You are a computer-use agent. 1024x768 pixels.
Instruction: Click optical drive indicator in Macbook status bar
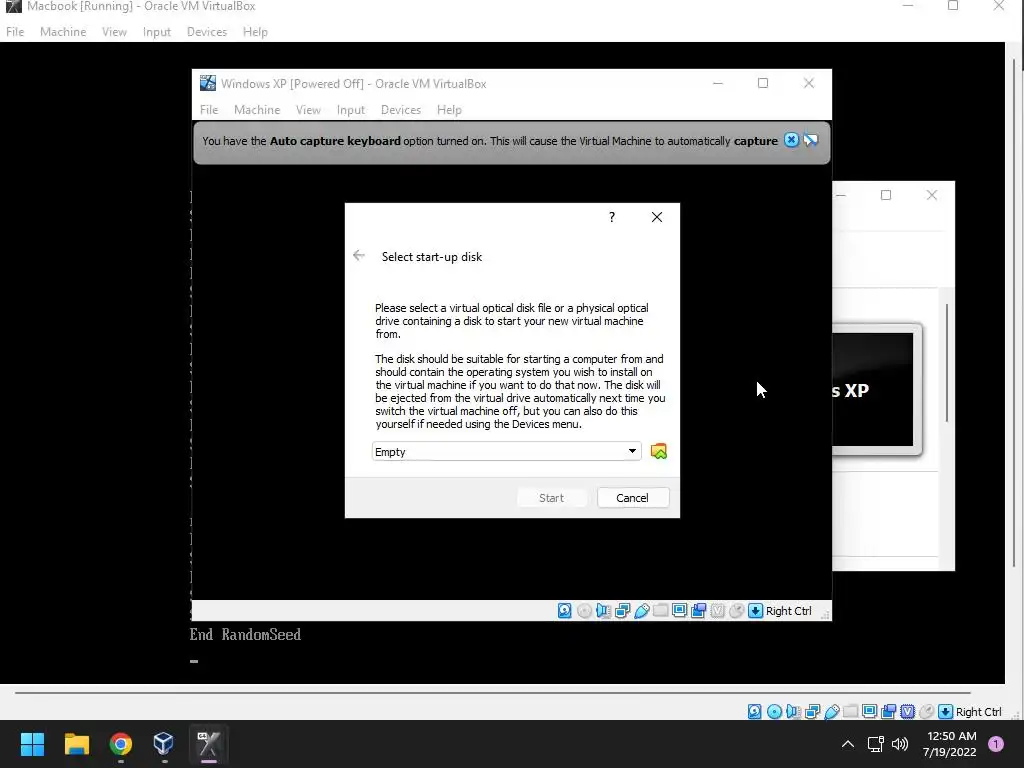pyautogui.click(x=775, y=711)
